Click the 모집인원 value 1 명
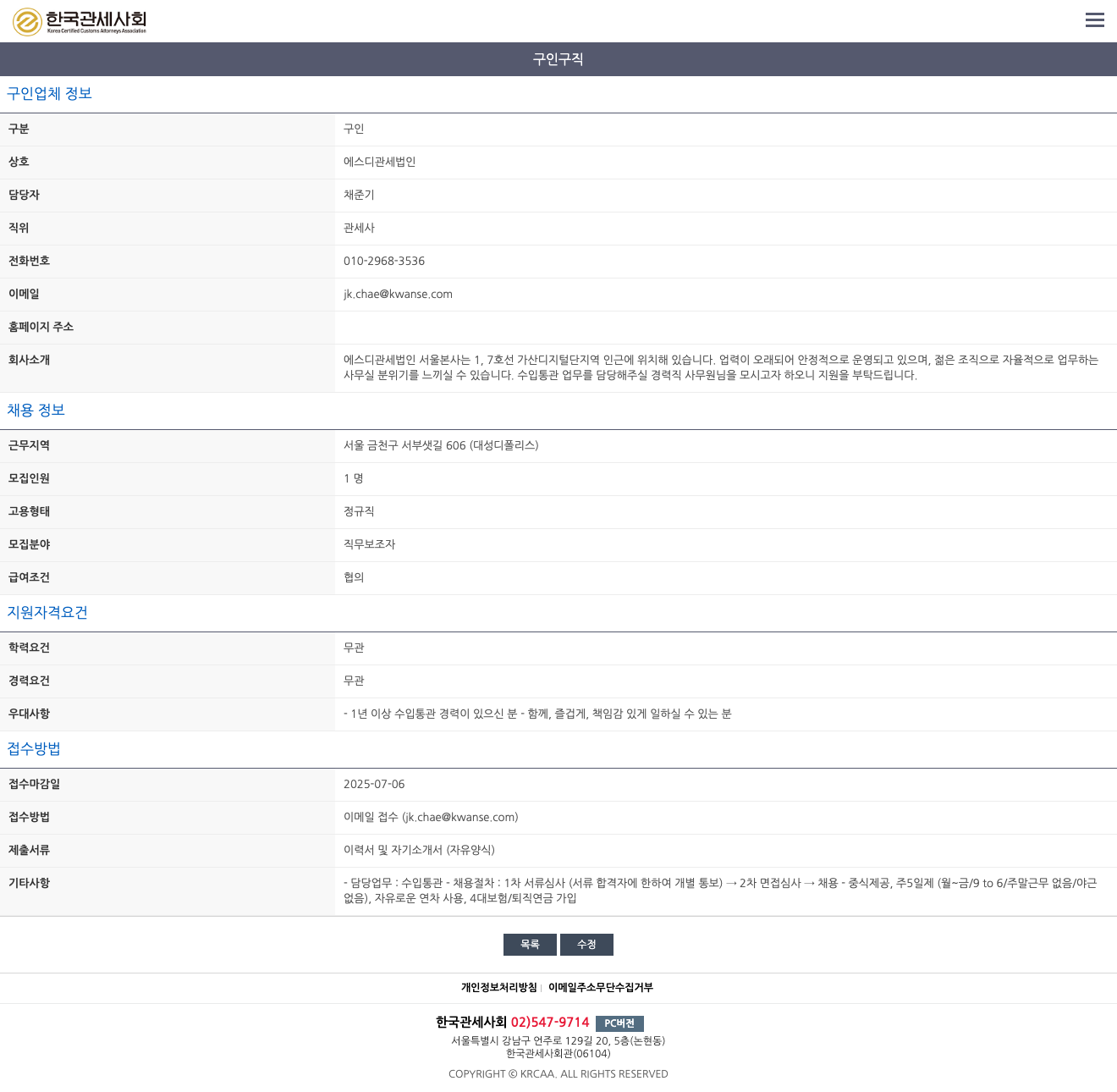The height and width of the screenshot is (1092, 1117). coord(354,478)
